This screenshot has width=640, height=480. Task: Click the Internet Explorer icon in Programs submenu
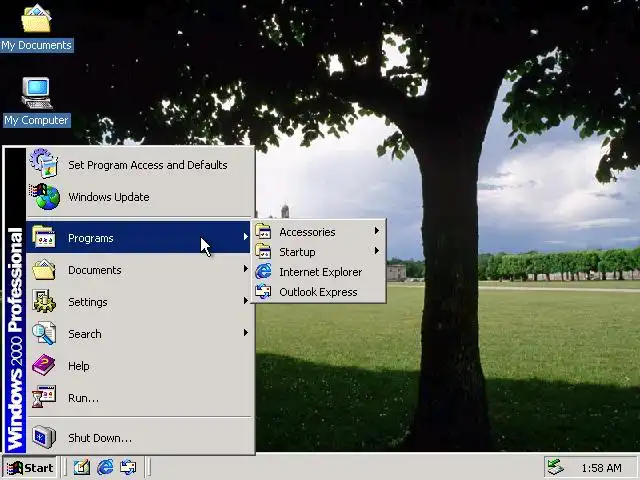(263, 271)
